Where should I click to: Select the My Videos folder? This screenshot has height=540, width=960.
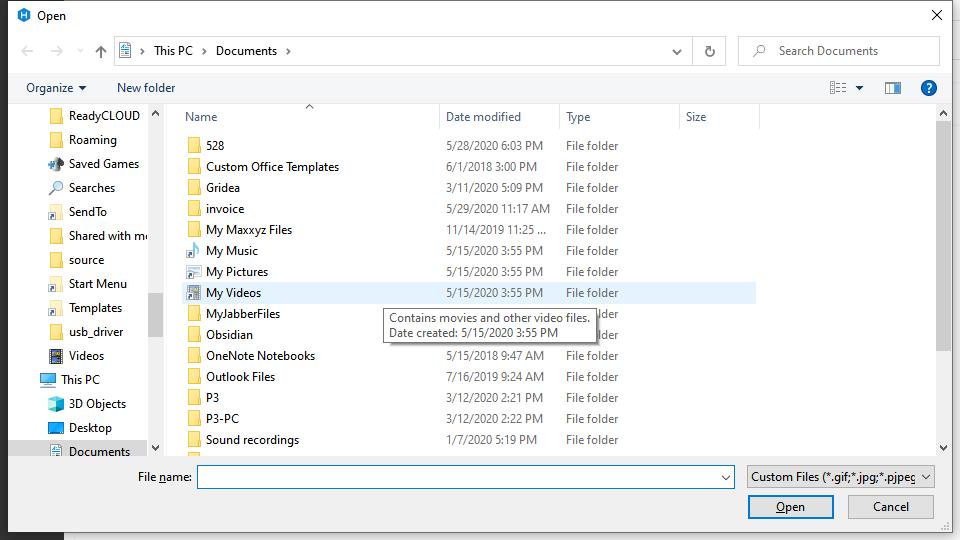(469, 293)
